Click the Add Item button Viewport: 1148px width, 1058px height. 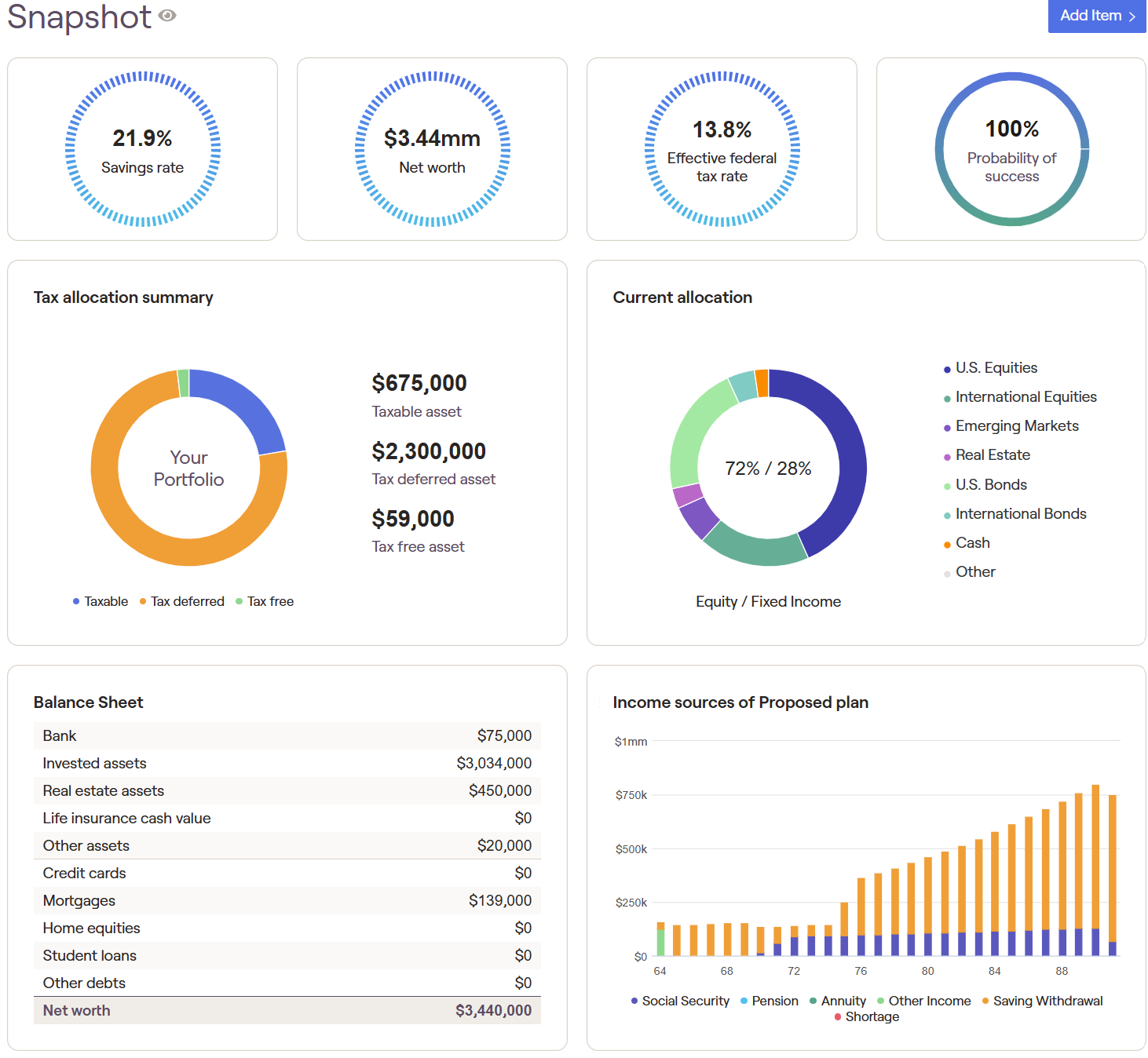pyautogui.click(x=1096, y=16)
